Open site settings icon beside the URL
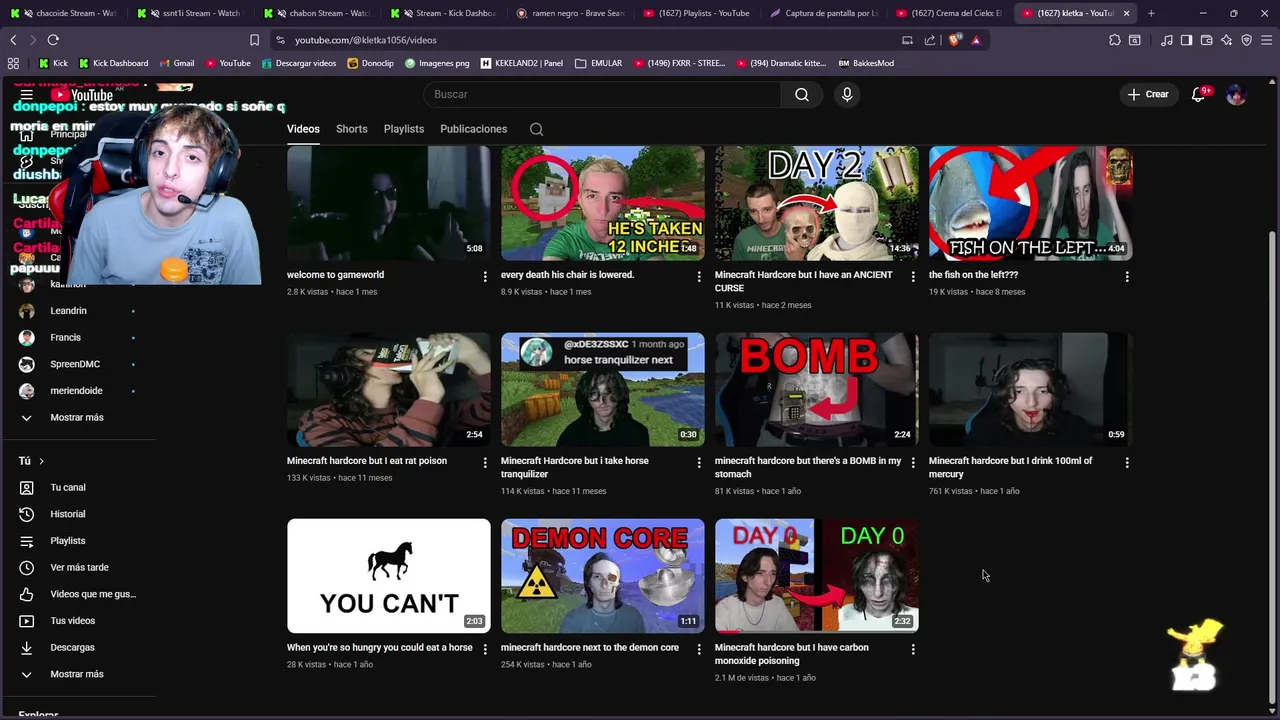 [280, 40]
